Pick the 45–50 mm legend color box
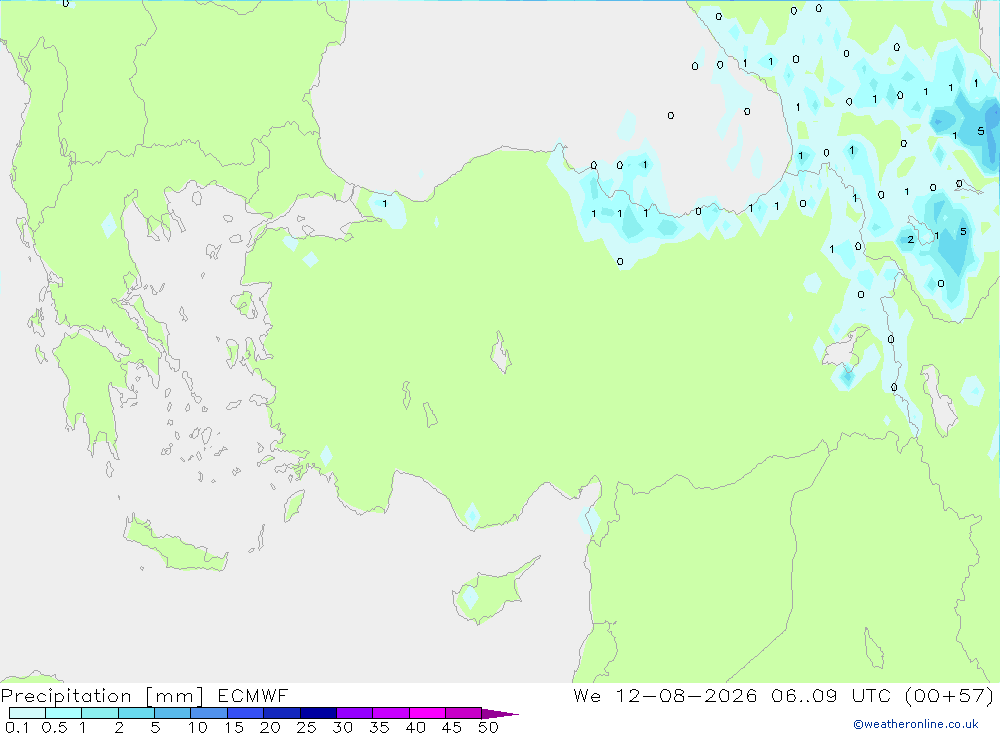 [x=464, y=713]
